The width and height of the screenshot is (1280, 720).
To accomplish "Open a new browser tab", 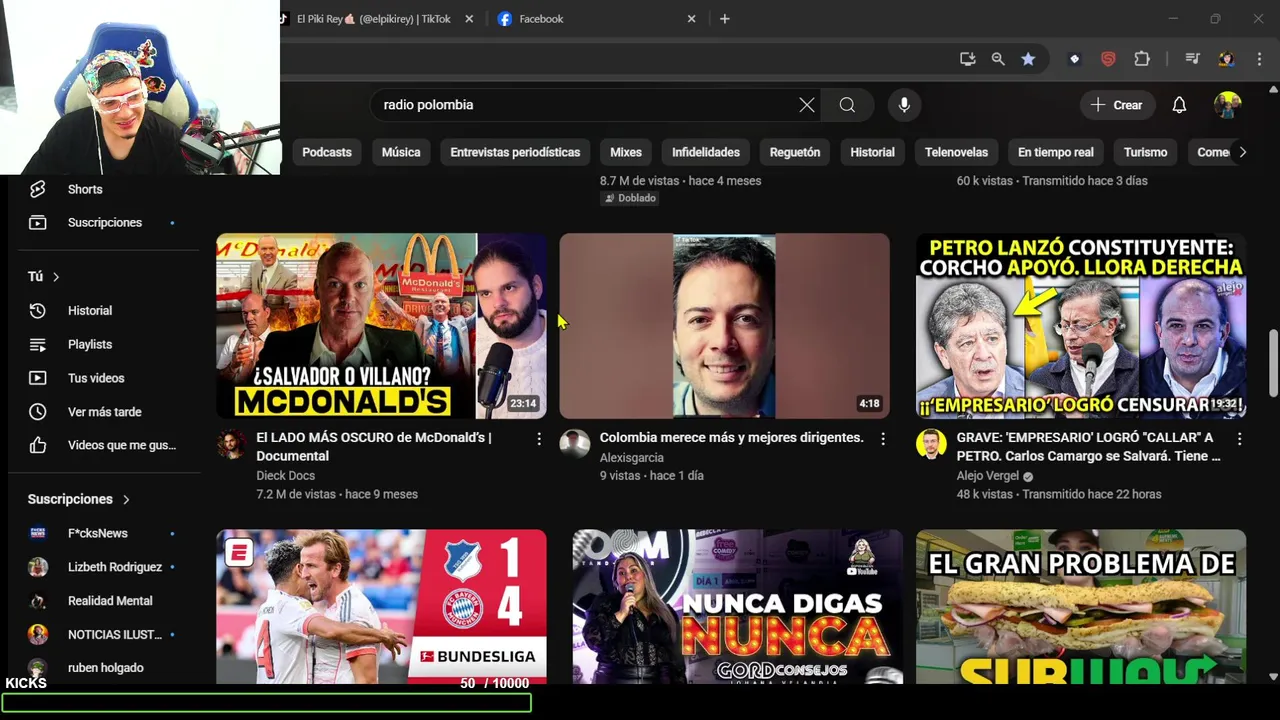I will pos(725,19).
